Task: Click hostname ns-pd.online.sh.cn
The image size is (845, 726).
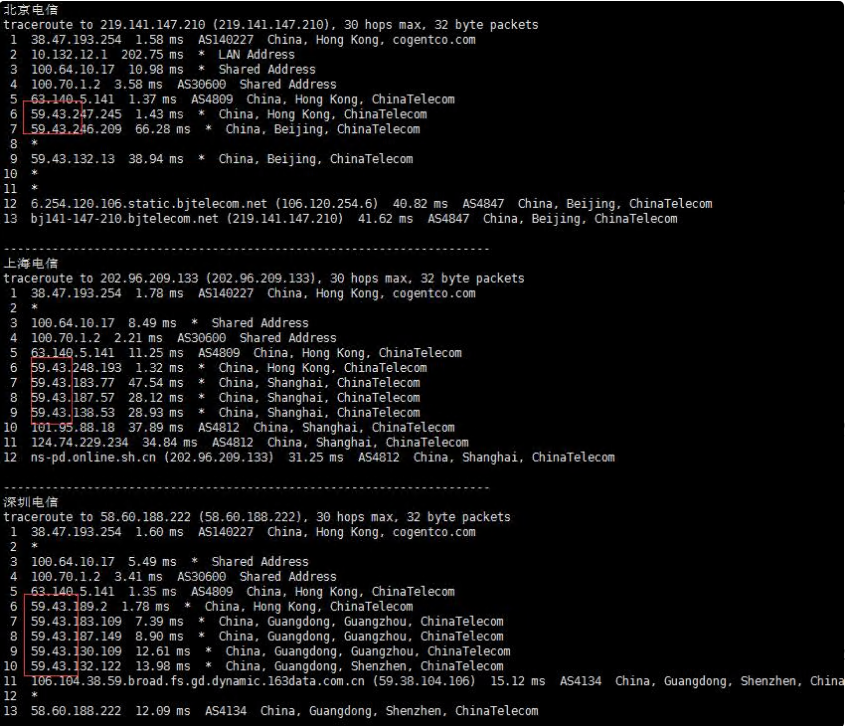Action: tap(93, 458)
